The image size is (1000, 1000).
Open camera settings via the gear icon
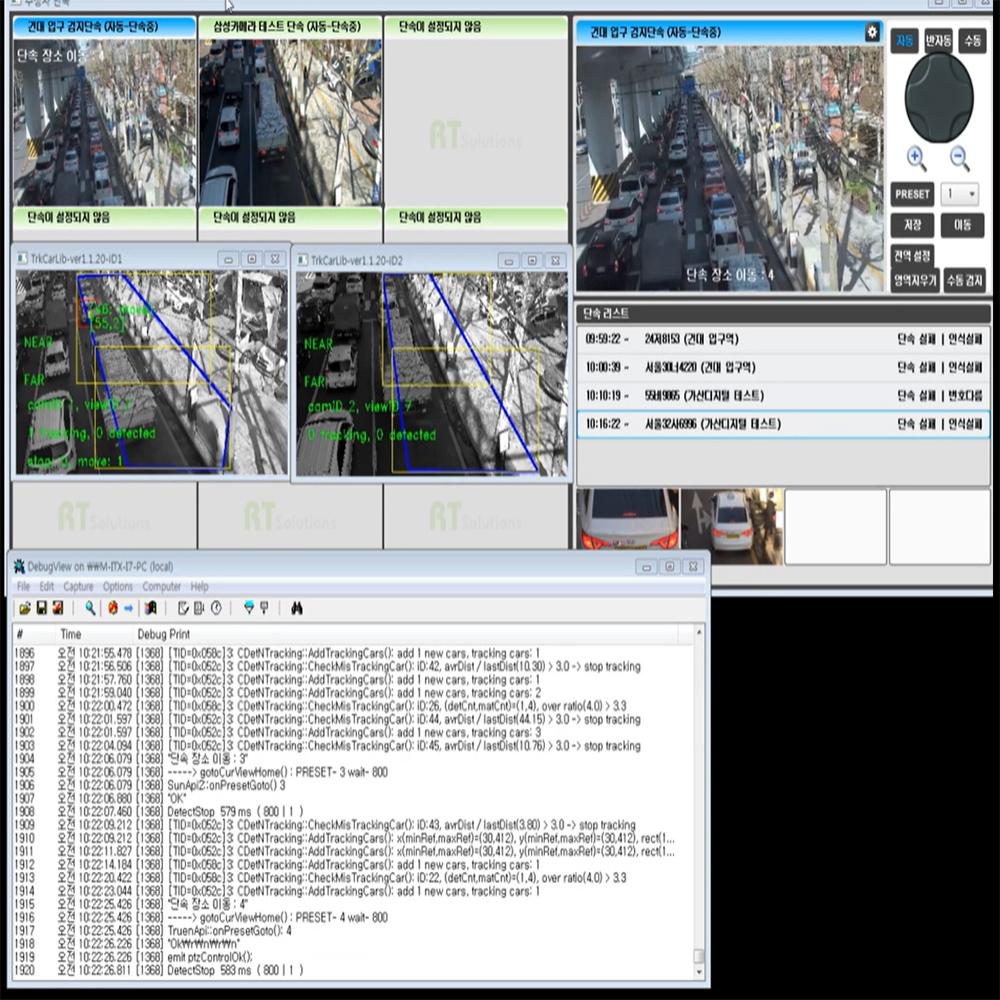[x=870, y=32]
